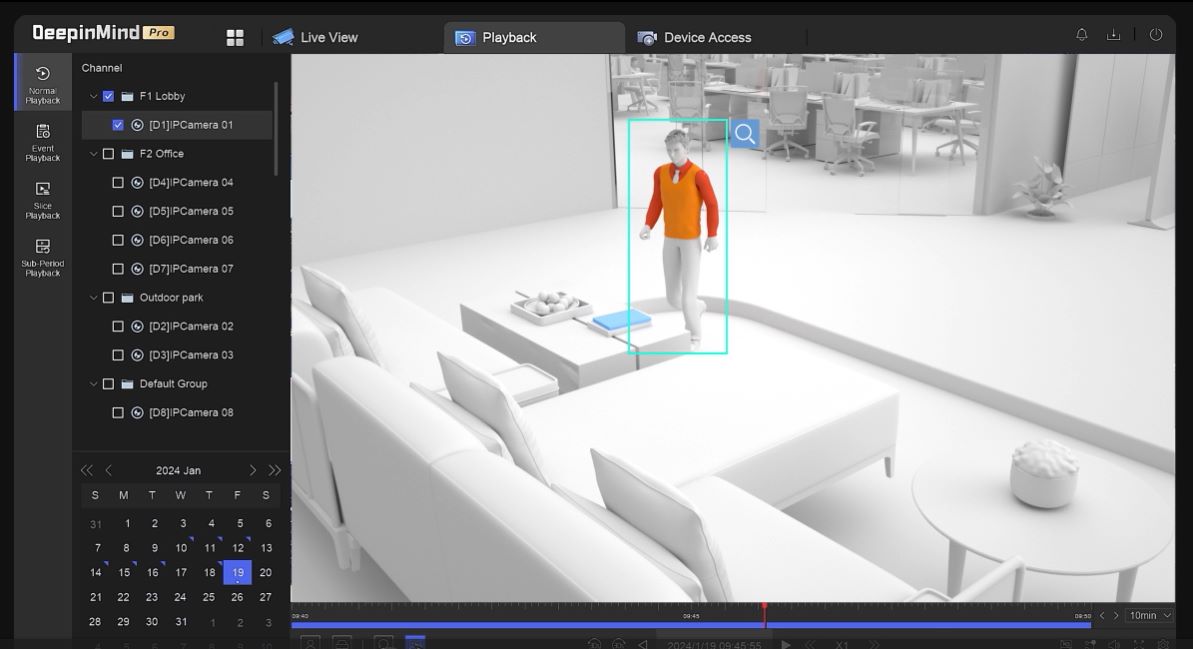Open the four-square app grid menu

[235, 38]
